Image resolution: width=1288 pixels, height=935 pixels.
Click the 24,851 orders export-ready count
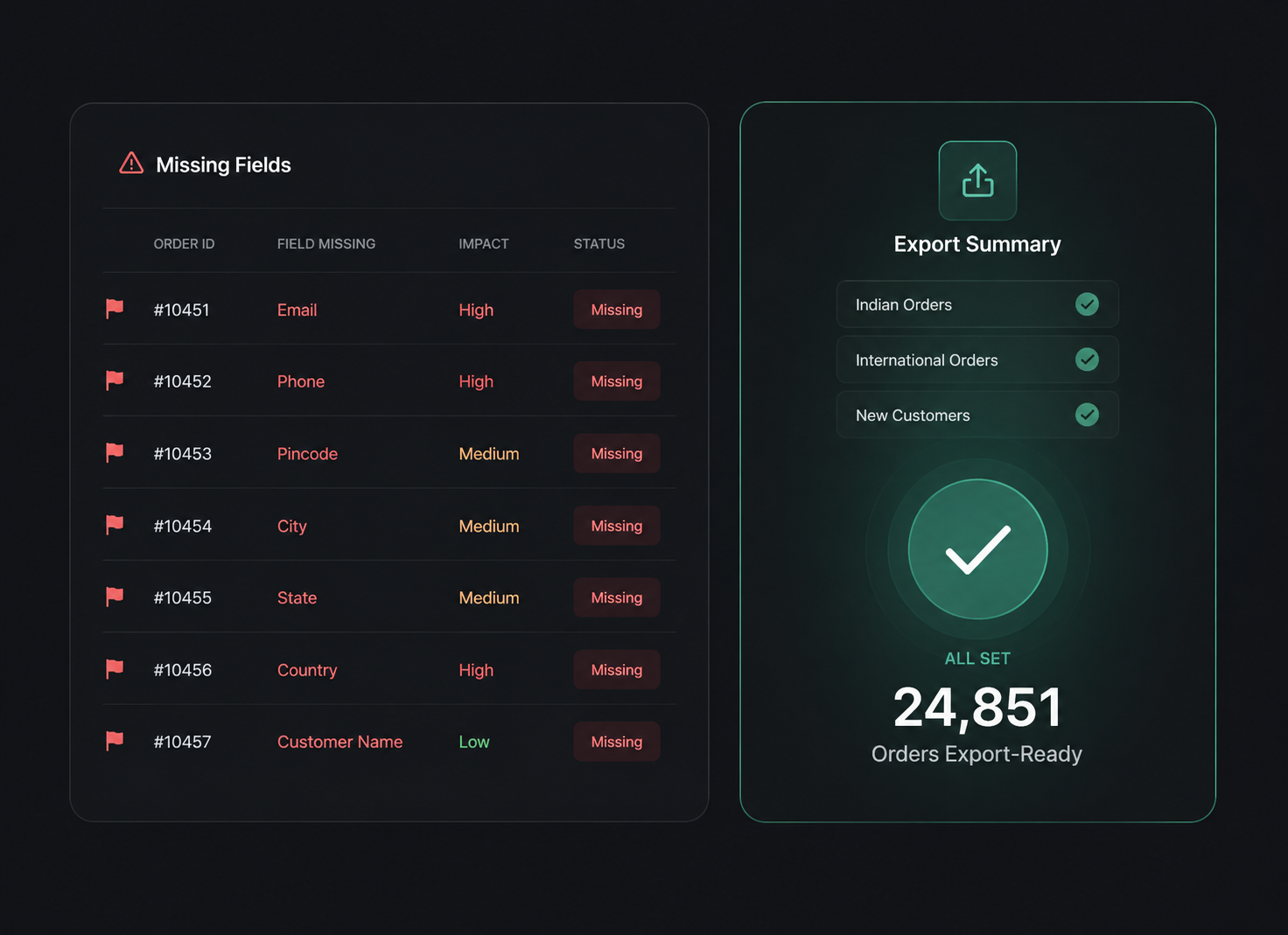[x=977, y=707]
